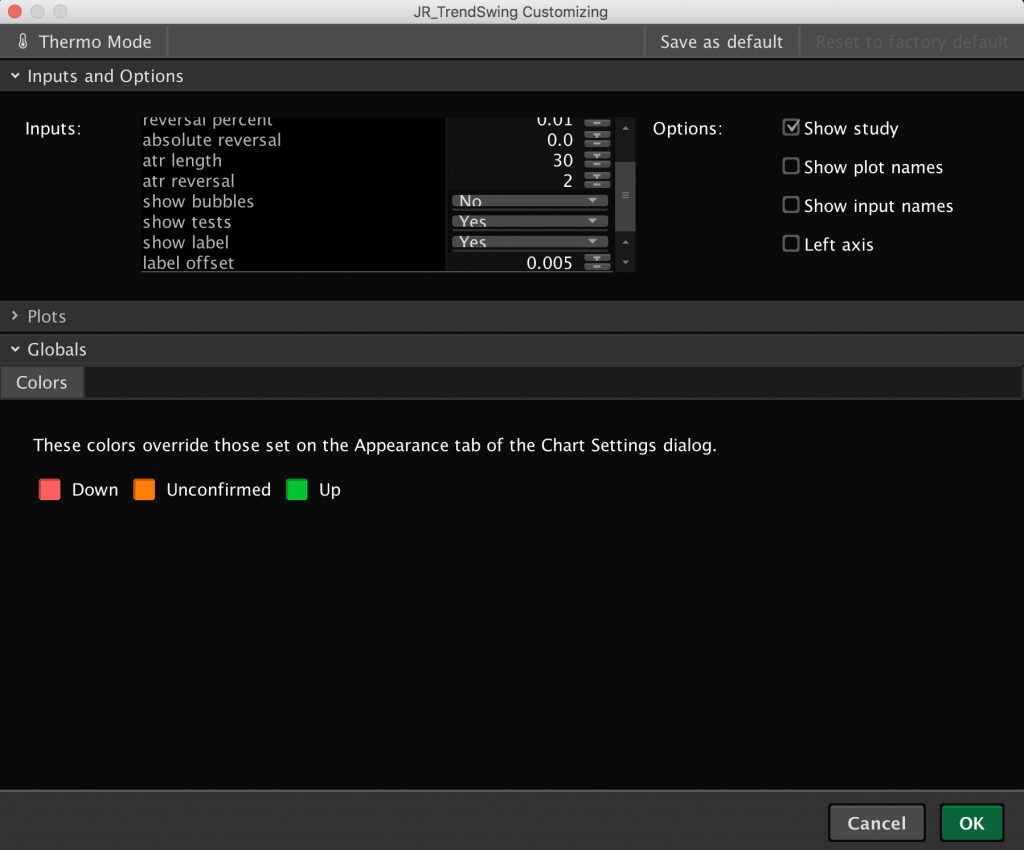
Task: Click the label offset stepper control
Action: (597, 263)
